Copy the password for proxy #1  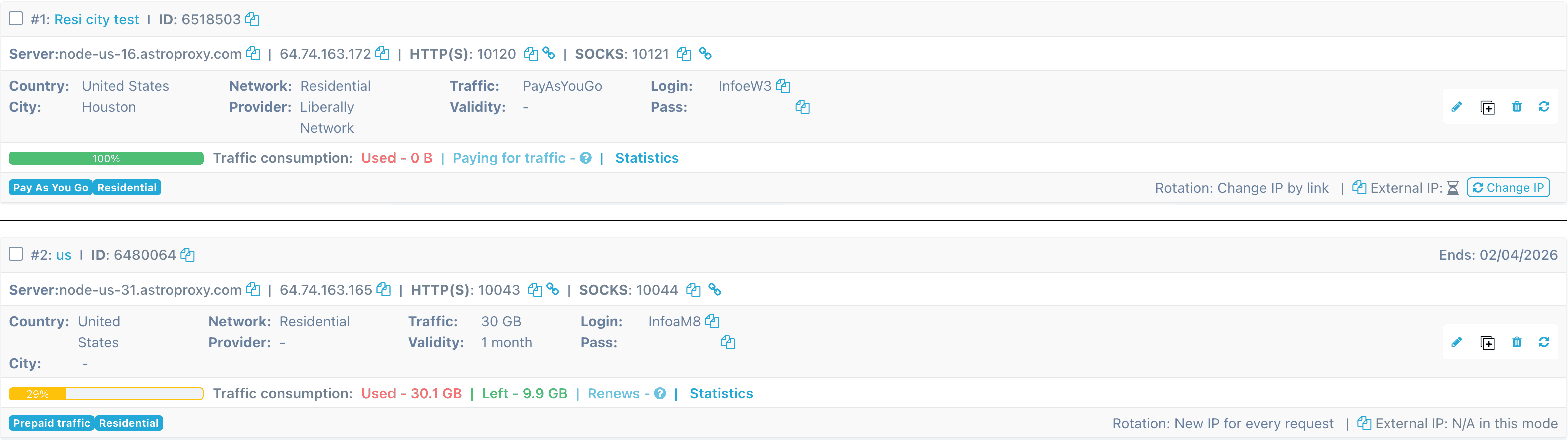point(802,107)
